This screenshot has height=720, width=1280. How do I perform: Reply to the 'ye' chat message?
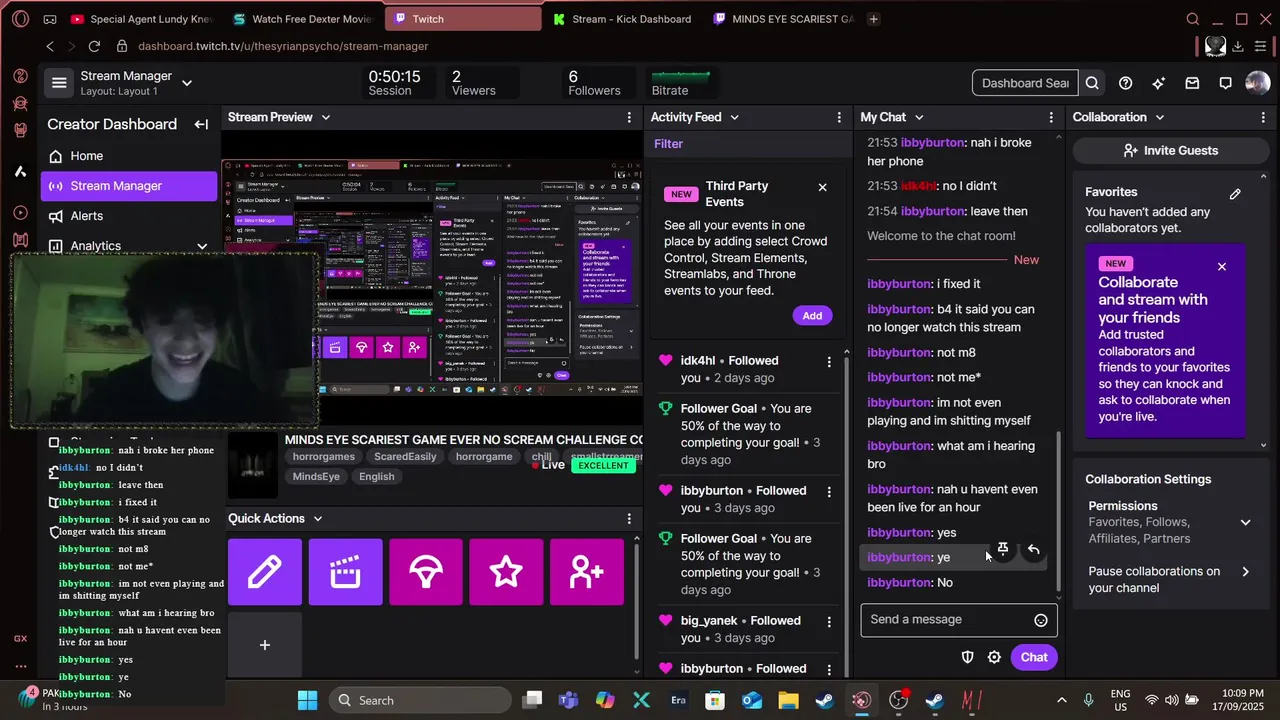pos(1034,550)
